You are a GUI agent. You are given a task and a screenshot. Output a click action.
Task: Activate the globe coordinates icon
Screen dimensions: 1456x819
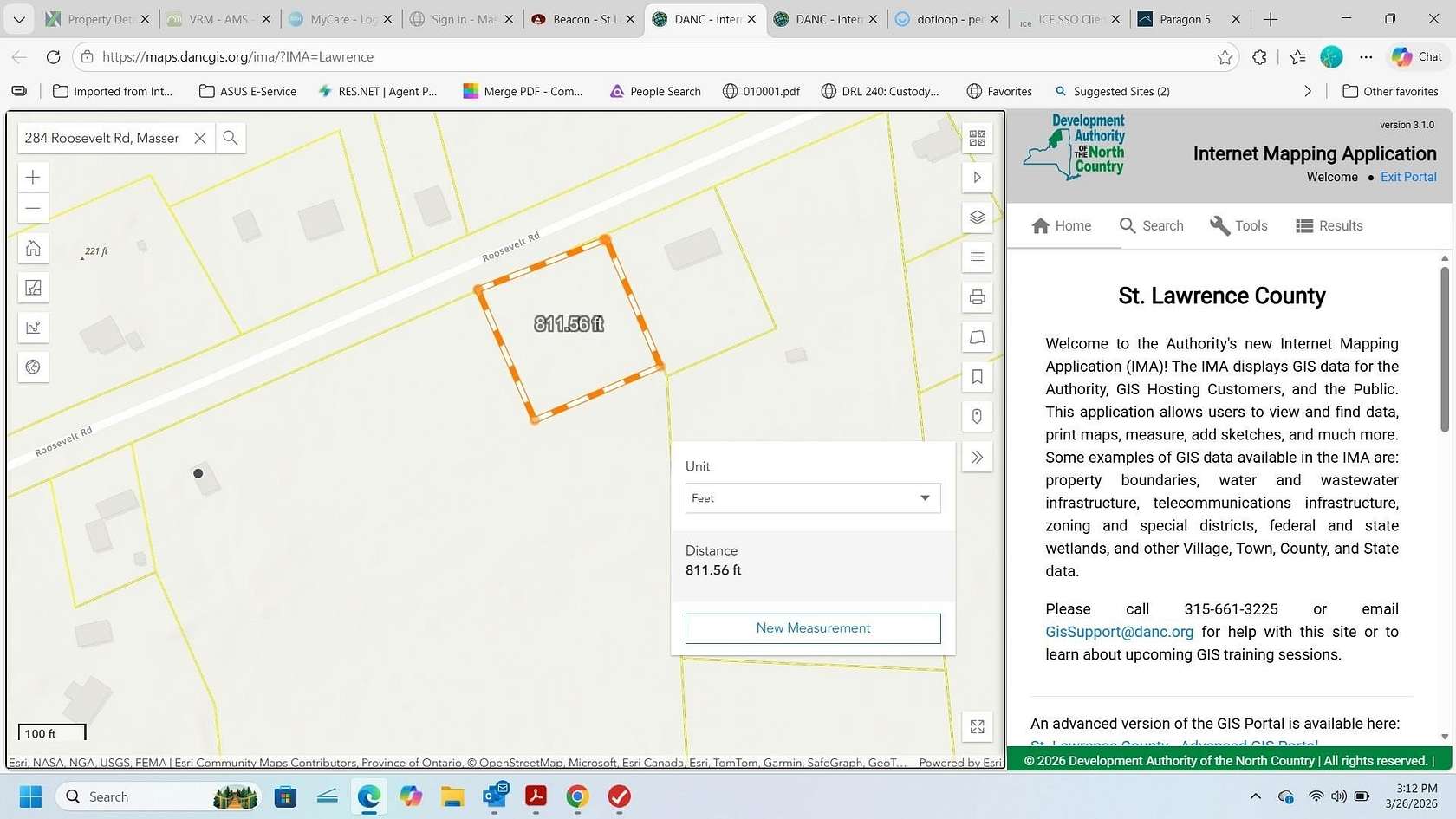pos(33,367)
